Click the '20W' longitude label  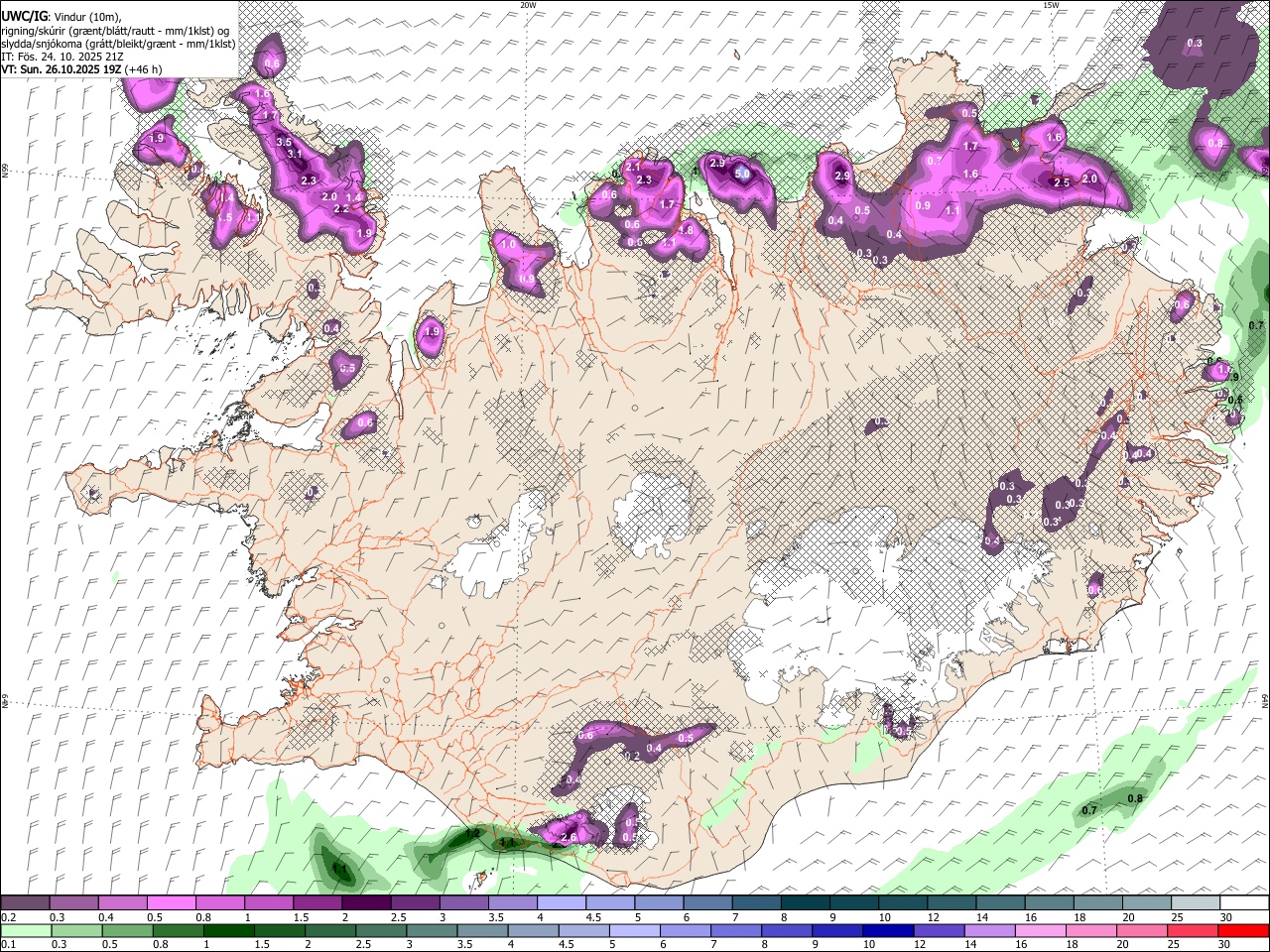pos(528,5)
